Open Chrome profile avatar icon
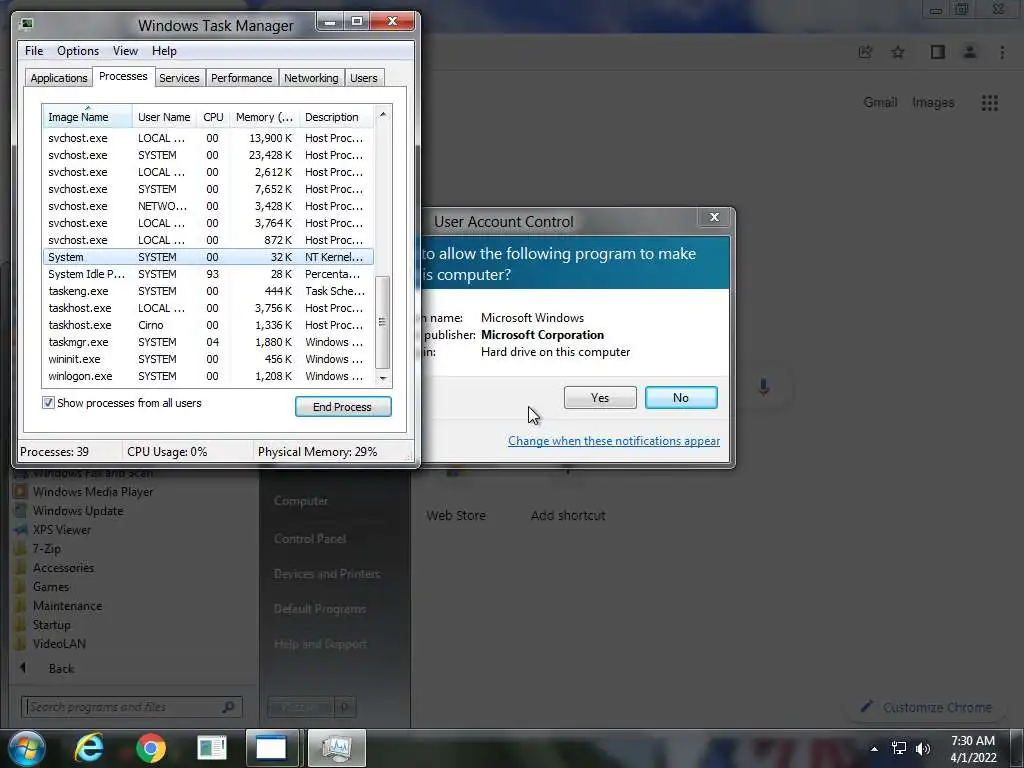This screenshot has height=768, width=1024. pos(970,52)
